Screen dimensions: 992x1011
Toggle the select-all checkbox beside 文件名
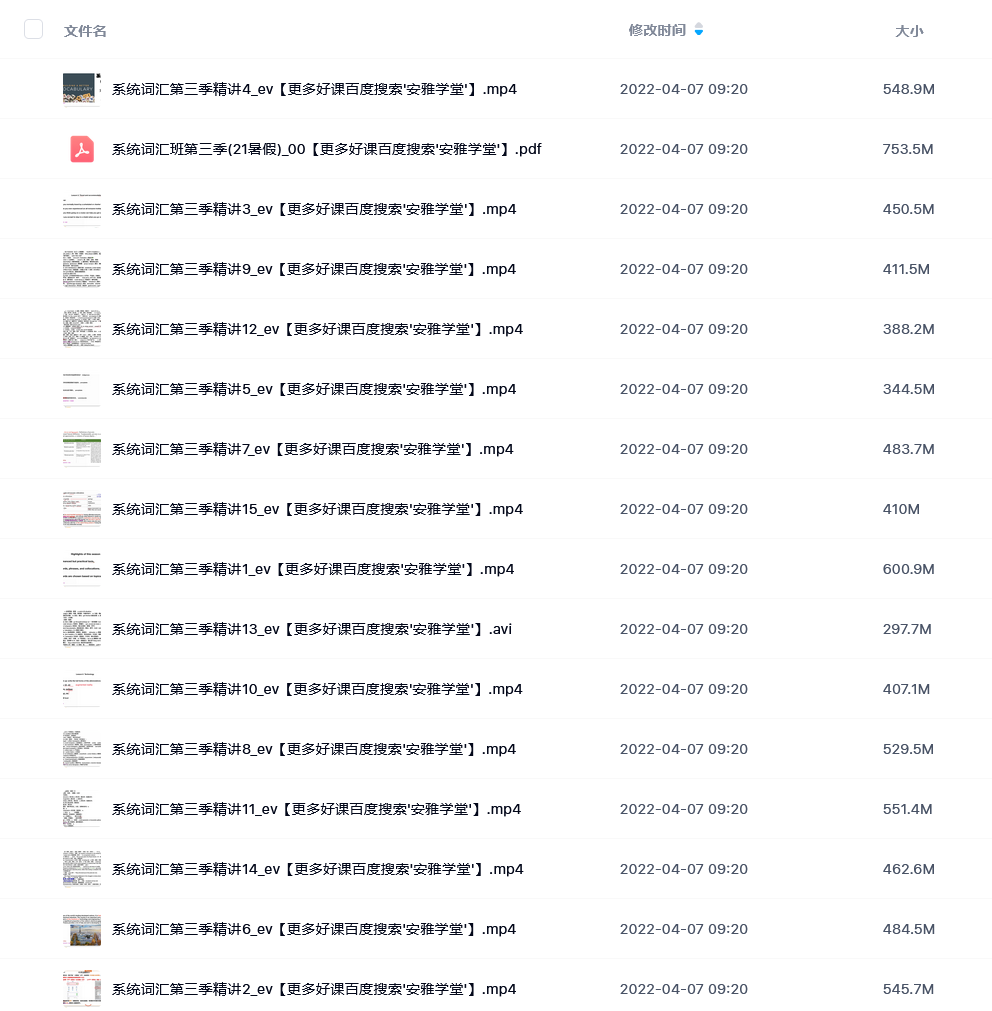(x=34, y=30)
